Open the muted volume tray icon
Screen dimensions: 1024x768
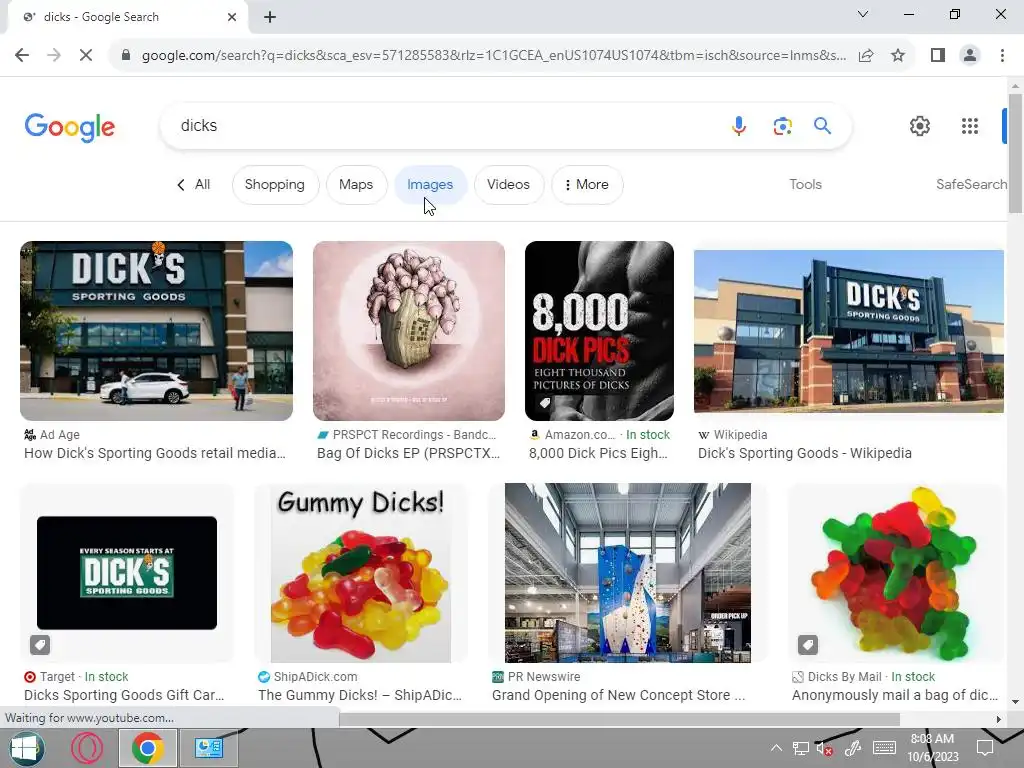tap(825, 748)
